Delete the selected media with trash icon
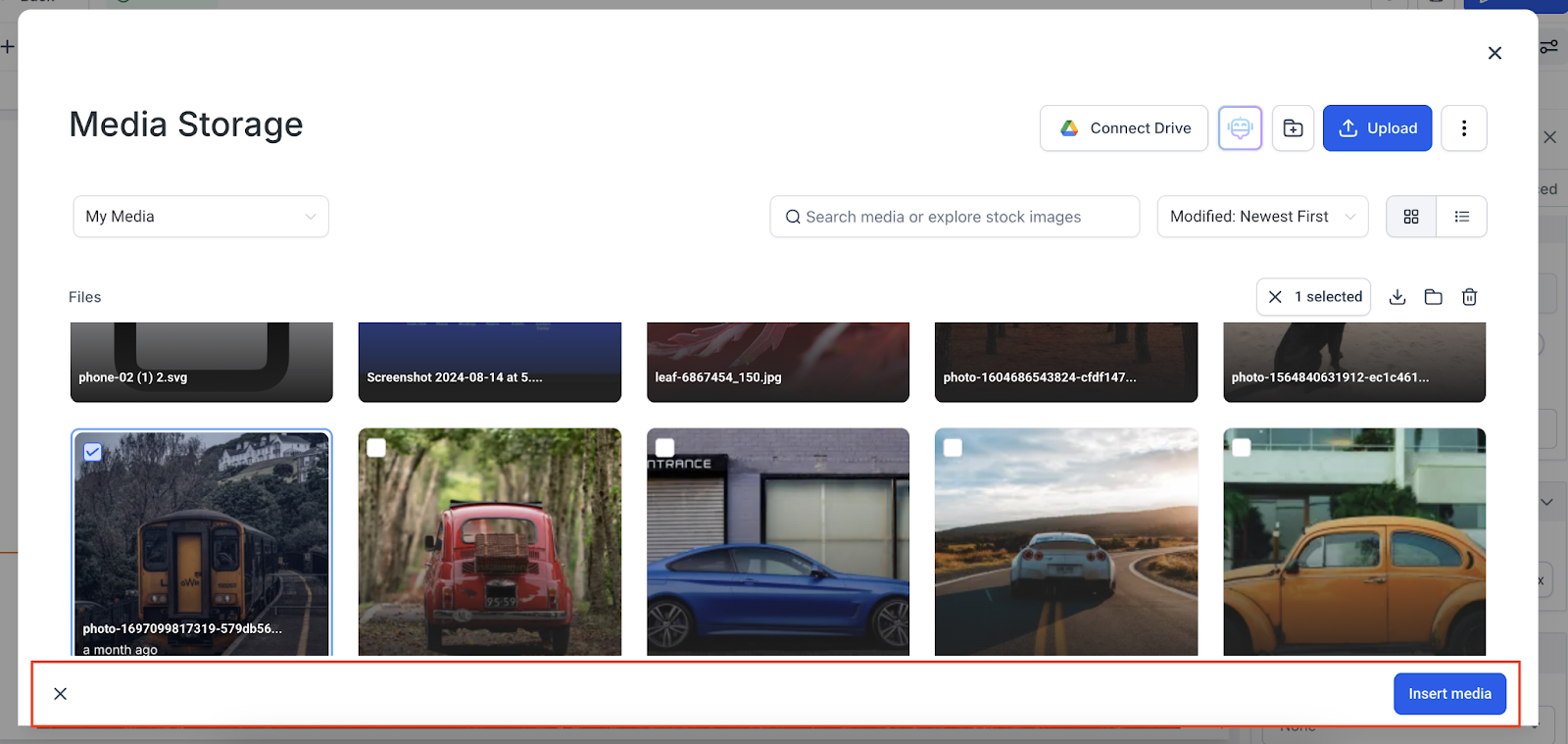Viewport: 1568px width, 744px height. (x=1470, y=297)
